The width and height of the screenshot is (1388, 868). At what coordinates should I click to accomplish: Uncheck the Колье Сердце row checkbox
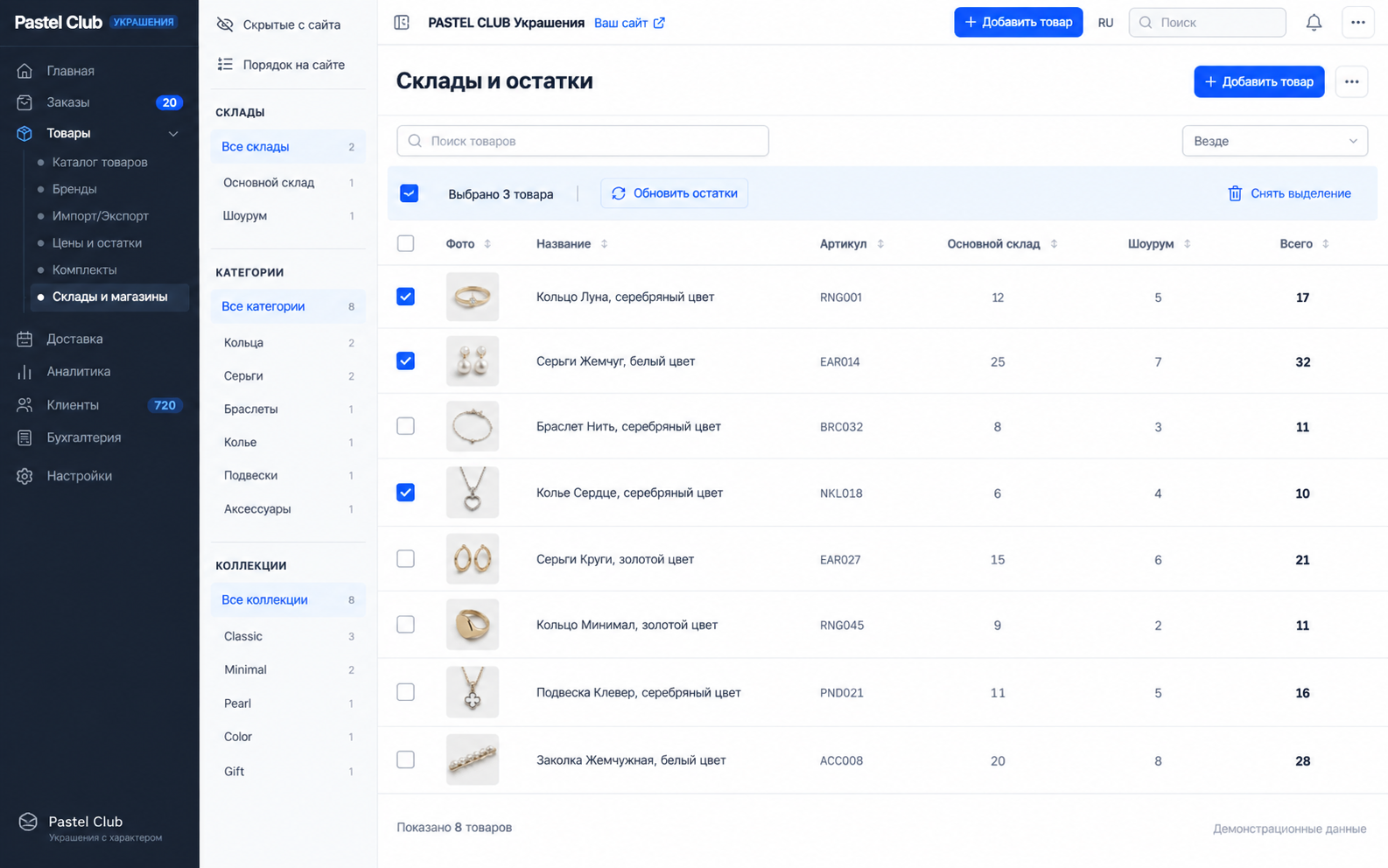(405, 493)
